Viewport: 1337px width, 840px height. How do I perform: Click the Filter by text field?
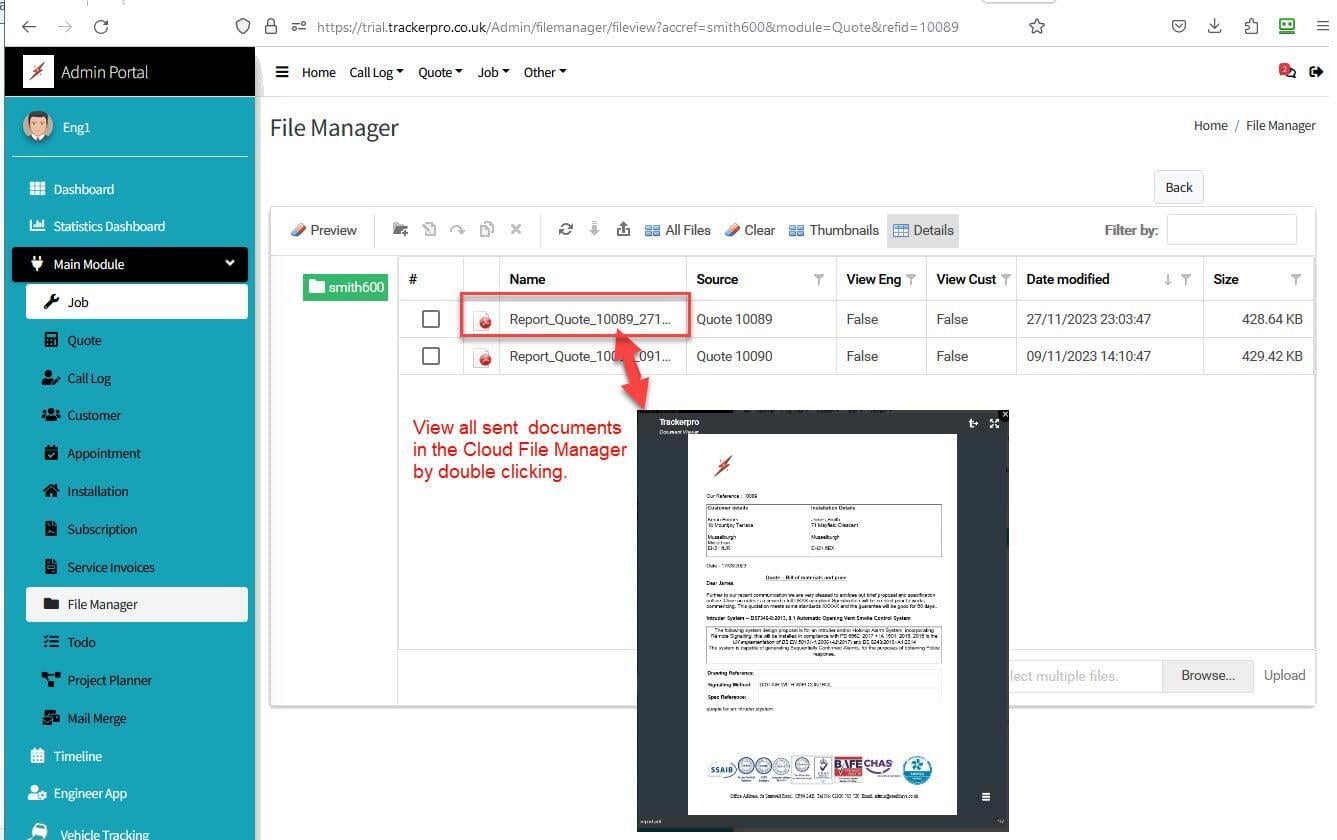pyautogui.click(x=1231, y=229)
